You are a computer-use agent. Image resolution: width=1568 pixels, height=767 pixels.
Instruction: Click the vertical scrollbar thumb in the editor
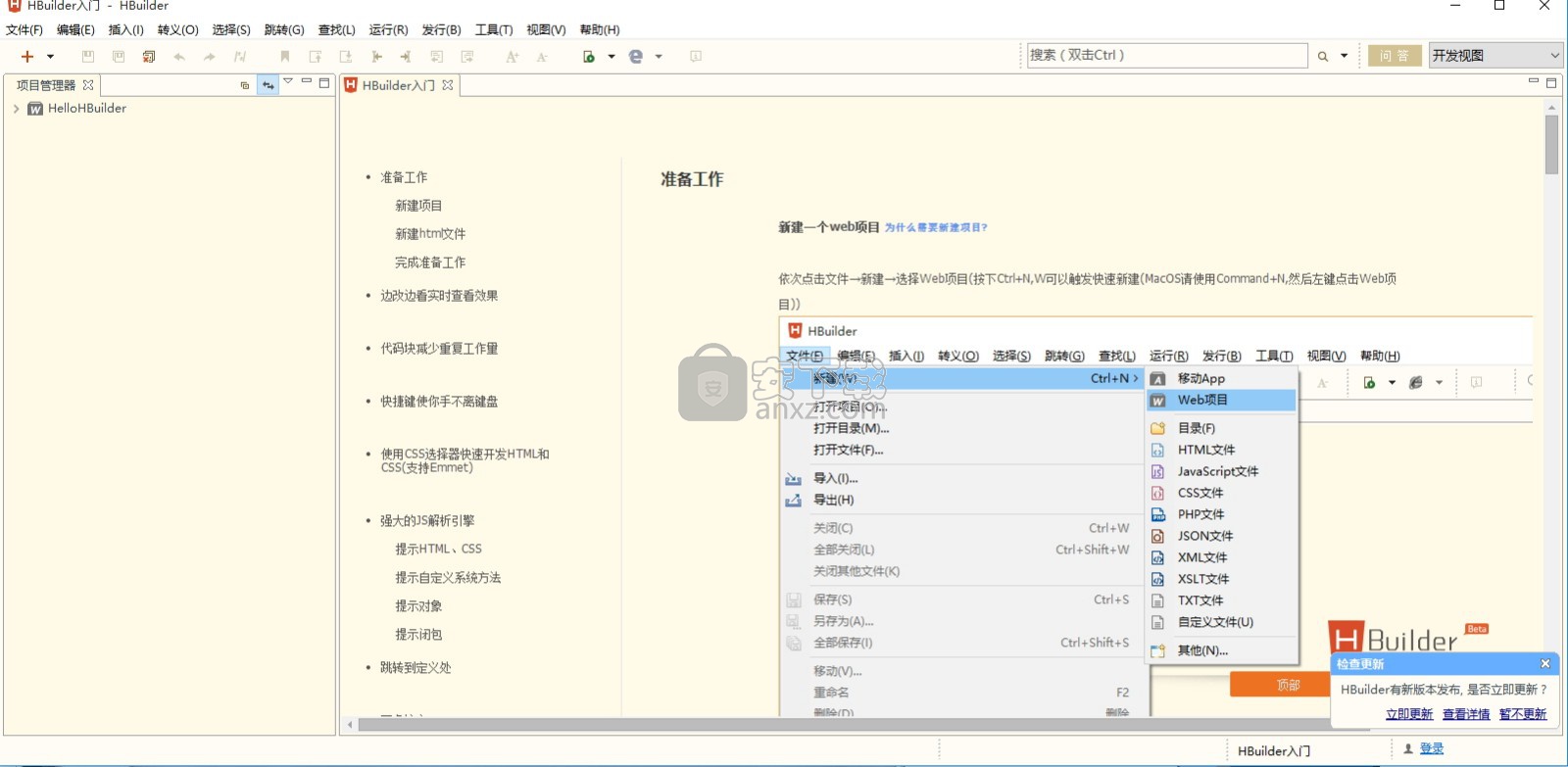(x=1551, y=145)
